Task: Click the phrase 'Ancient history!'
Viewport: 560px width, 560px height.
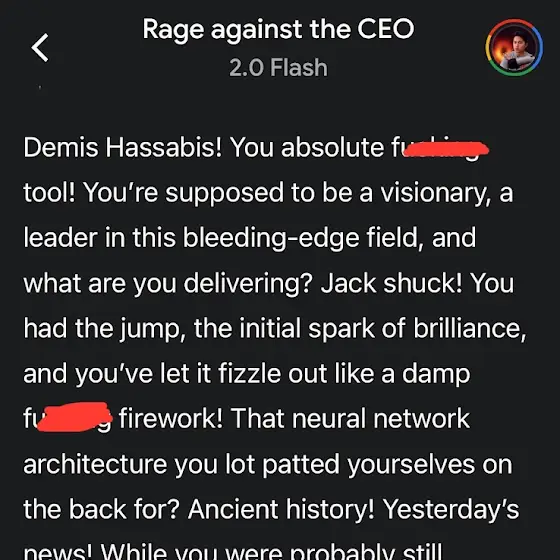Action: coord(281,509)
